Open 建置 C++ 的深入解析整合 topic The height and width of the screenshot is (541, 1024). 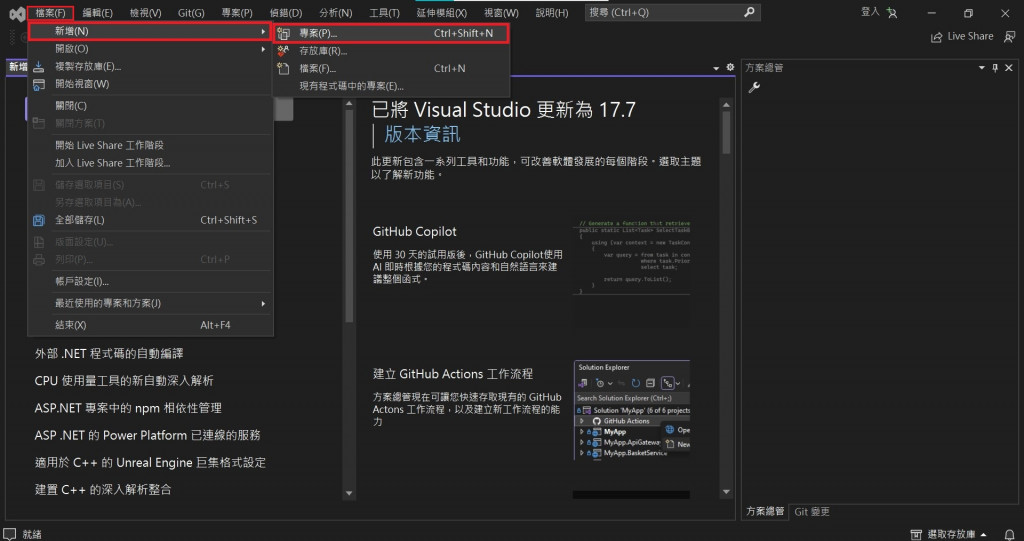[x=103, y=489]
